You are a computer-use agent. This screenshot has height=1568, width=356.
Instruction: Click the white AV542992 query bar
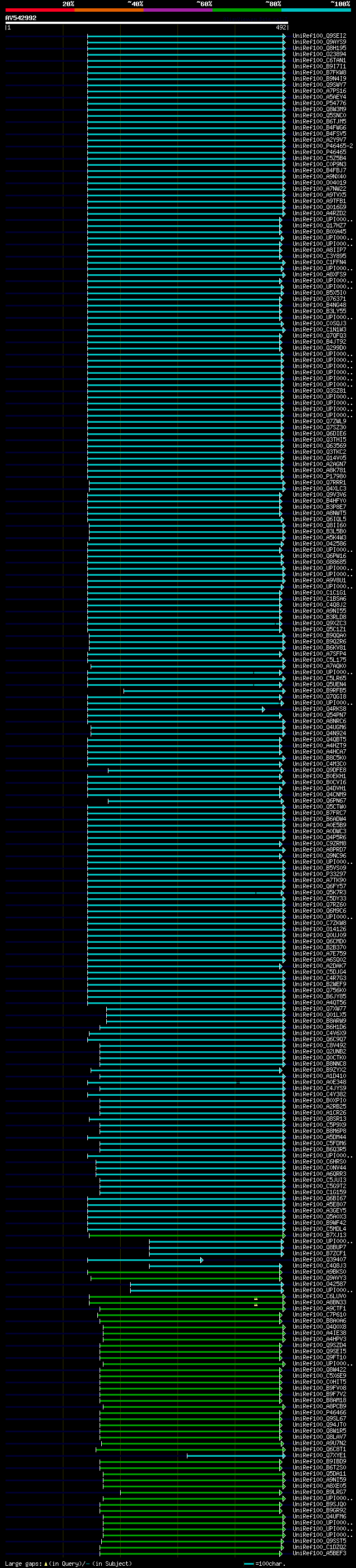pos(147,22)
